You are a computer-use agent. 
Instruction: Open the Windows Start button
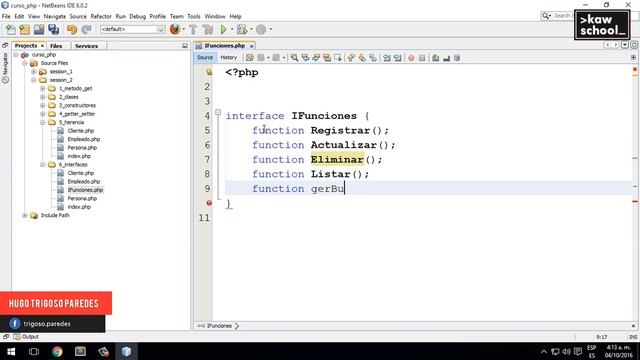point(11,351)
